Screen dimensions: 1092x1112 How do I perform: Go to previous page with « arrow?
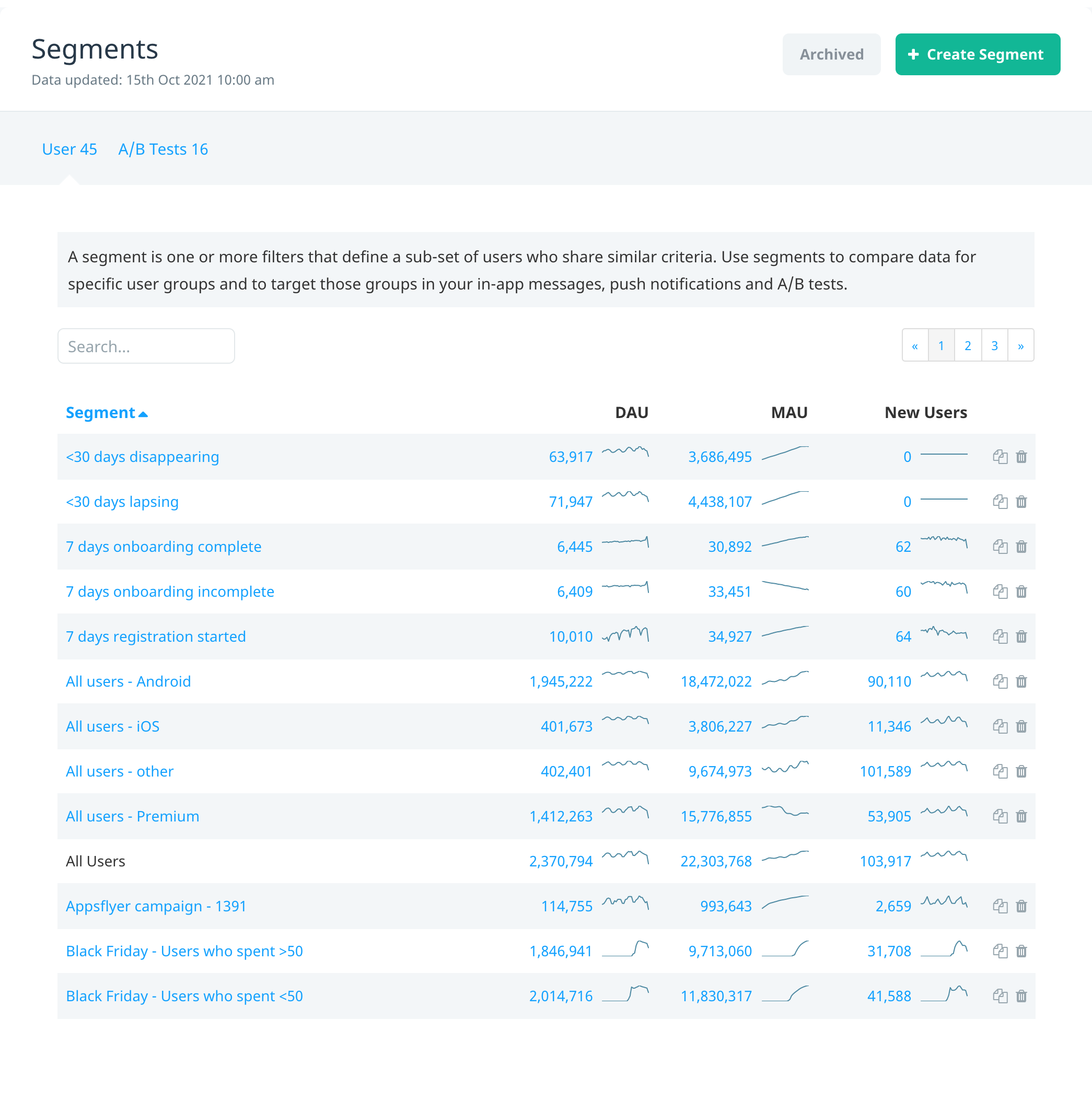click(915, 345)
